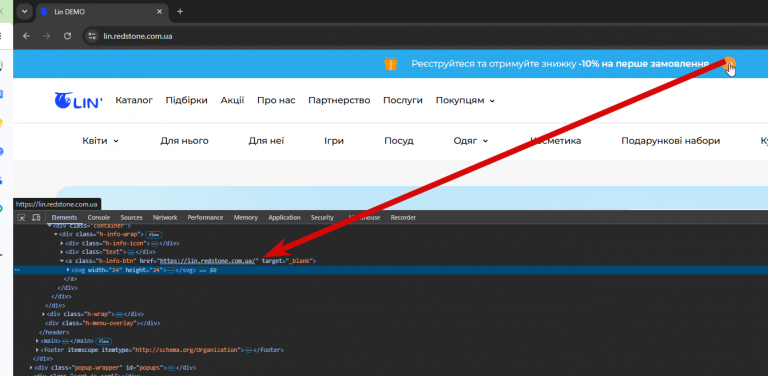The image size is (768, 376).
Task: Open the Для неї category
Action: [x=266, y=141]
